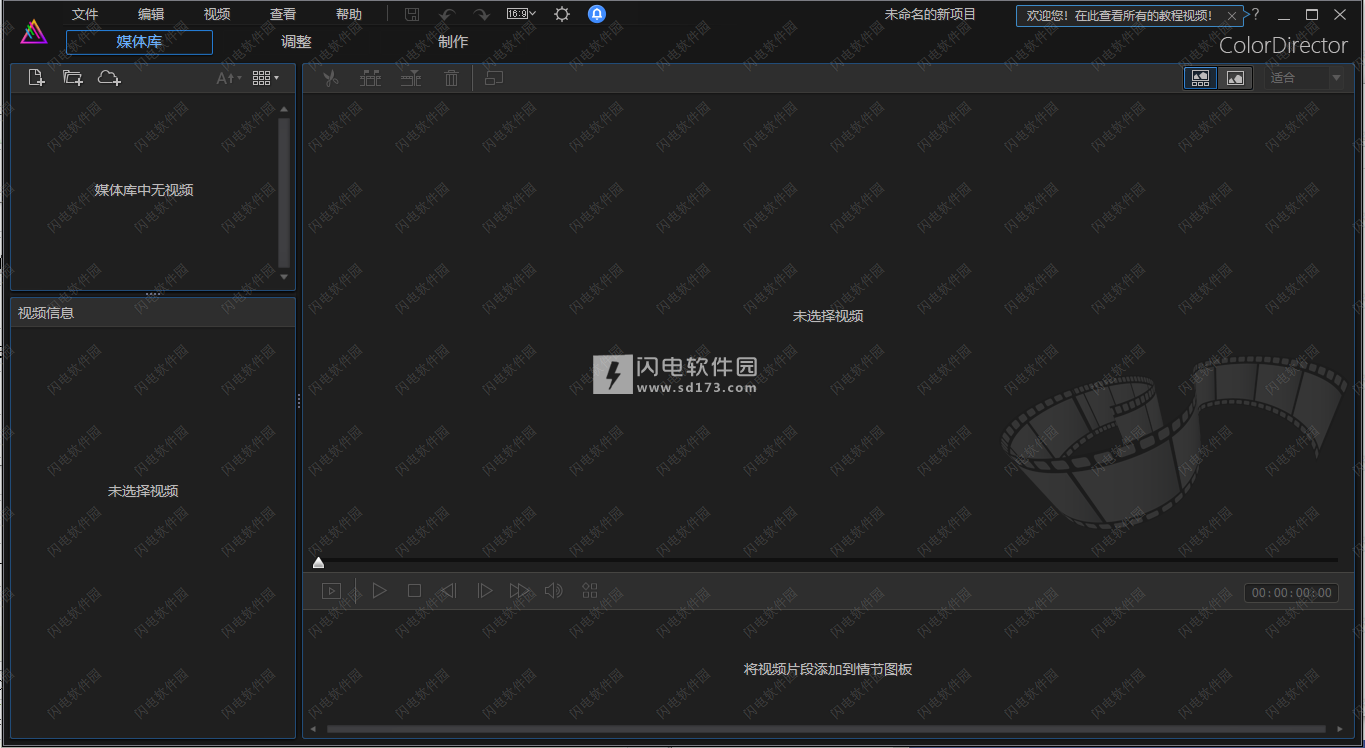Screen dimensions: 1365x748
Task: Click the trash delete icon
Action: tap(451, 78)
